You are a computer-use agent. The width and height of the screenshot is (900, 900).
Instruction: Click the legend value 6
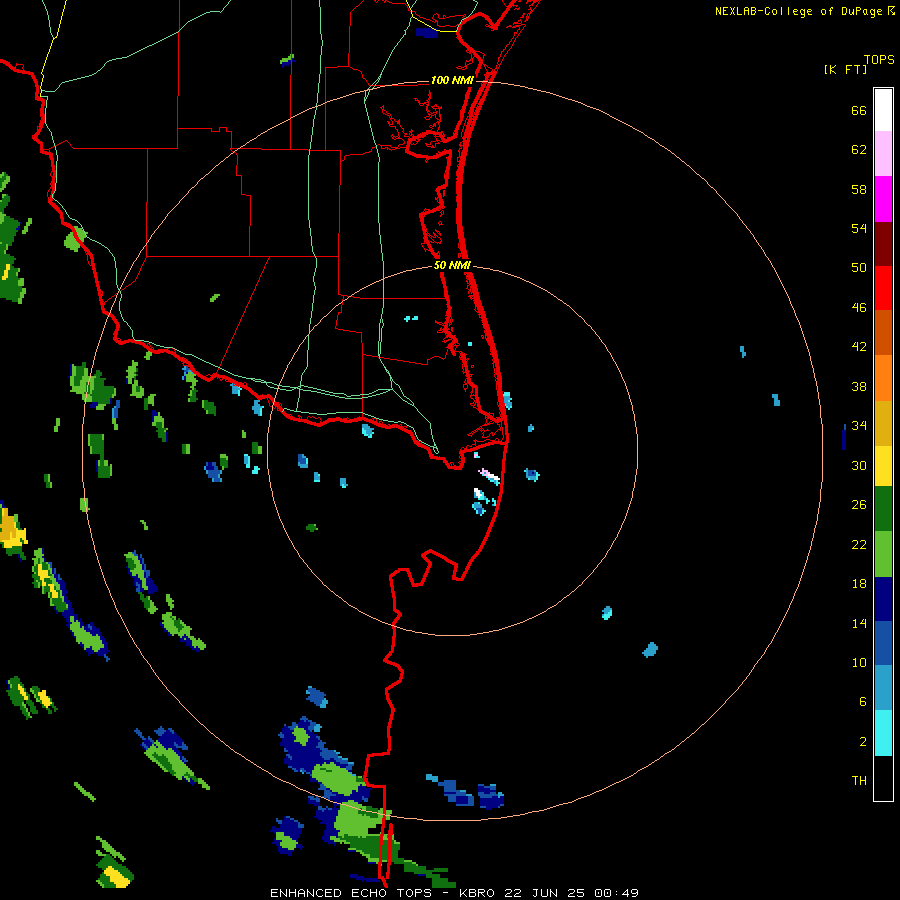pos(863,702)
